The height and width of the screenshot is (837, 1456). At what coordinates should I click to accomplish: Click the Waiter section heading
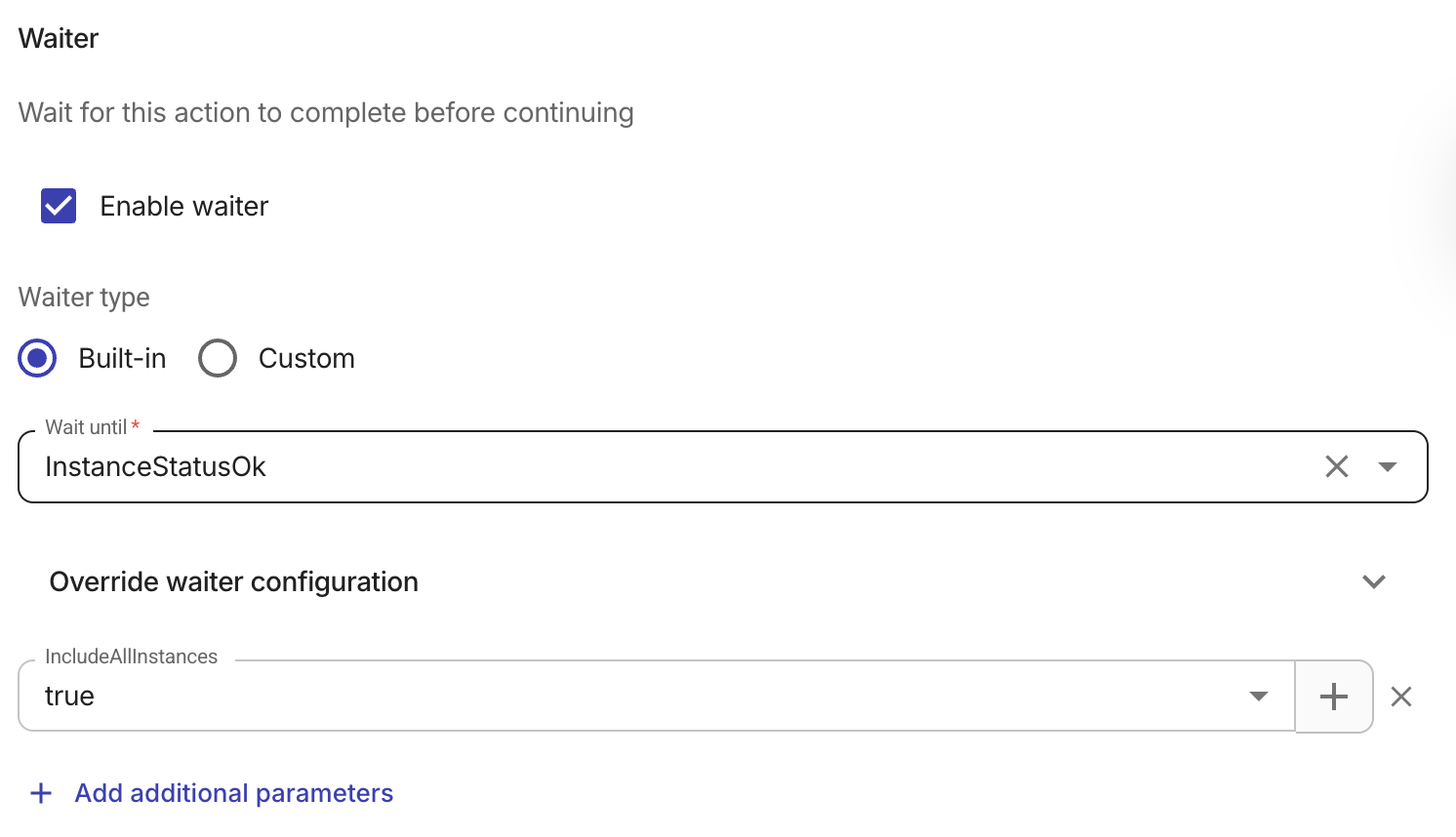pyautogui.click(x=59, y=38)
